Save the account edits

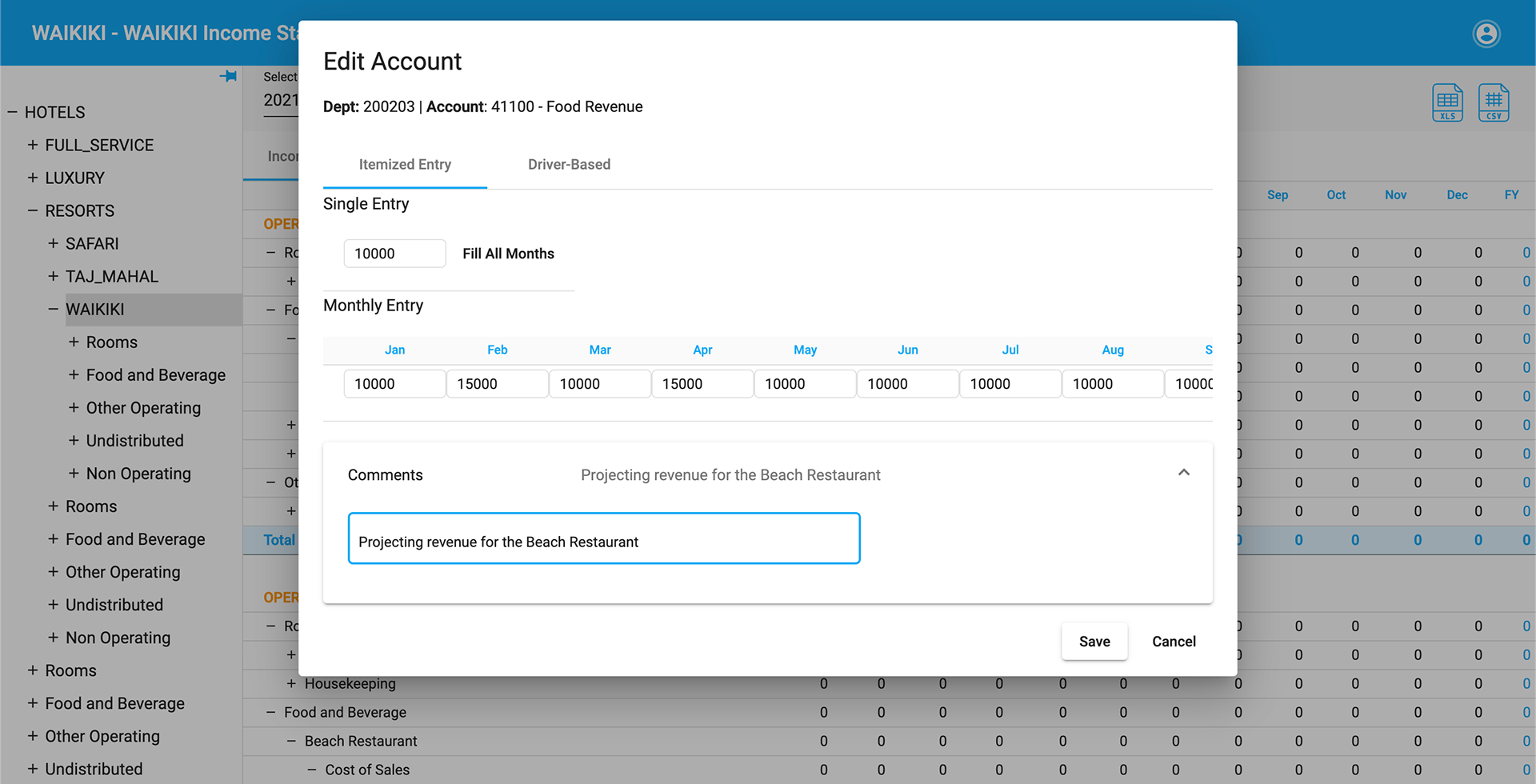pyautogui.click(x=1094, y=642)
